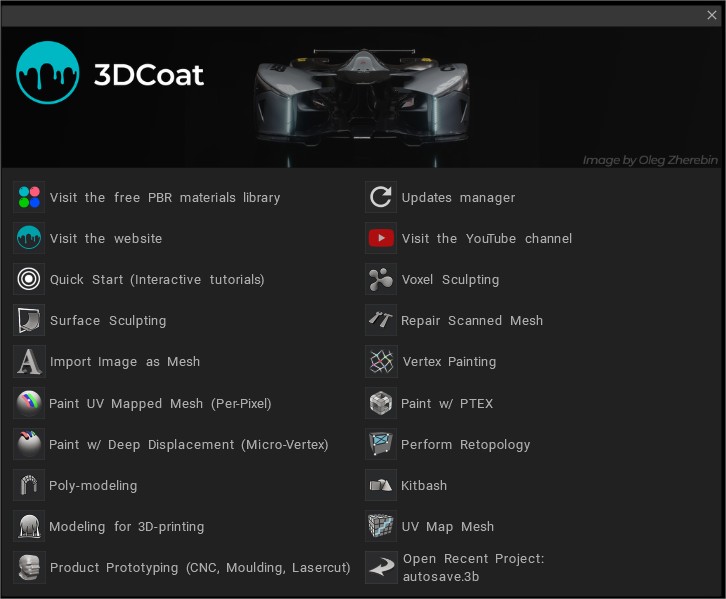Select the Perform Retopology icon
The height and width of the screenshot is (599, 726).
(x=381, y=443)
